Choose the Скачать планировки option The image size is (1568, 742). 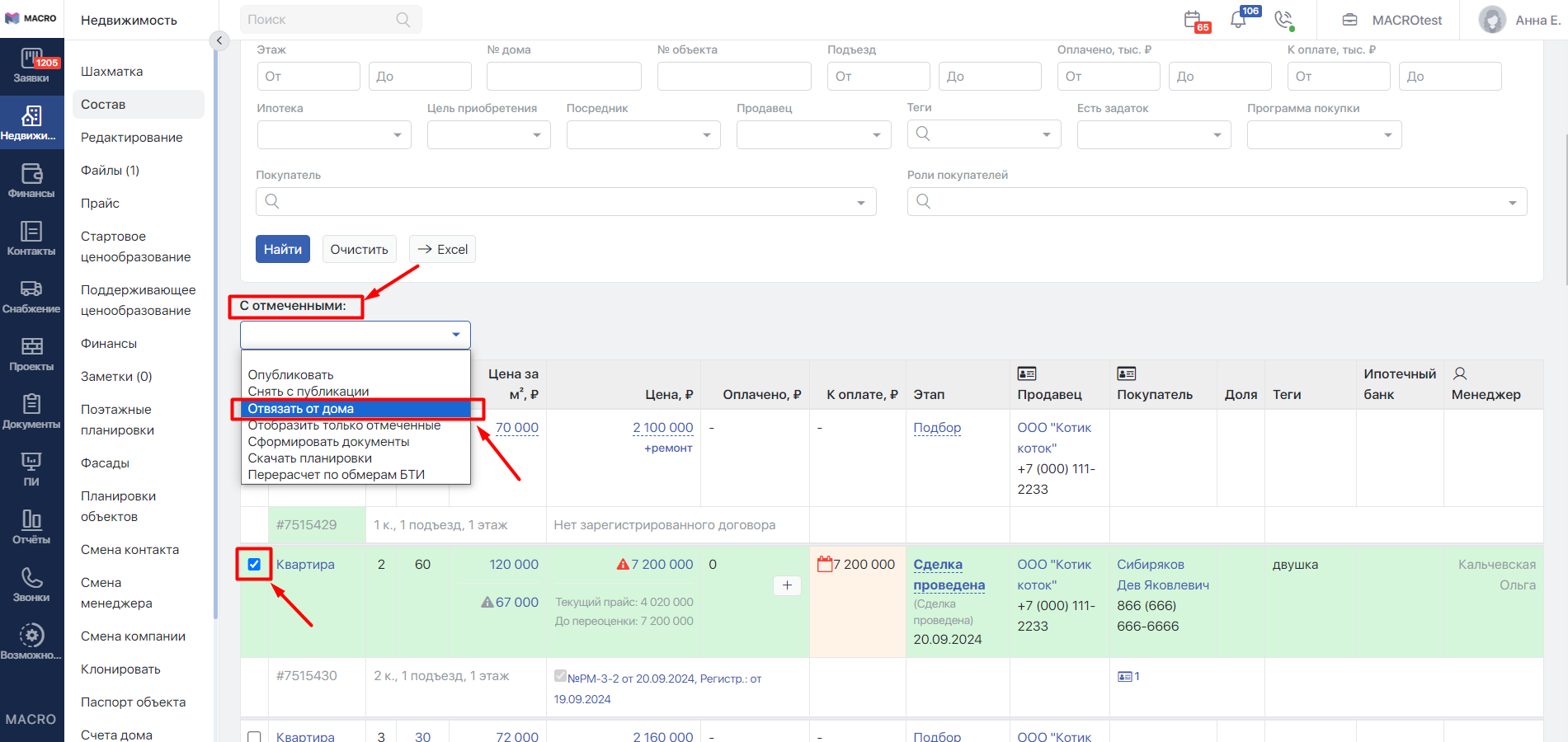tap(309, 458)
